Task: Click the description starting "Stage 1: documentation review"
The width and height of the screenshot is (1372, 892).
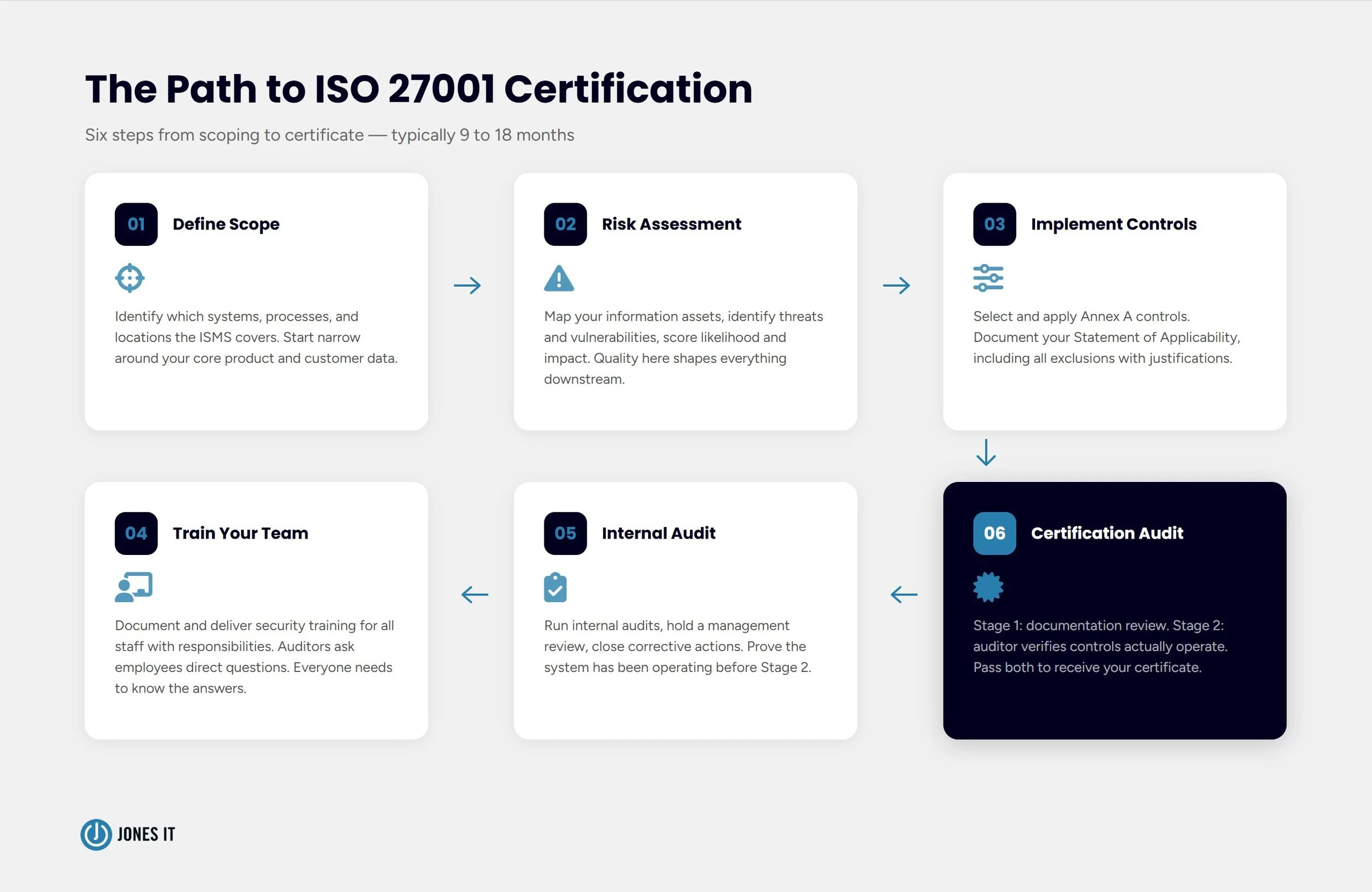Action: 1100,647
